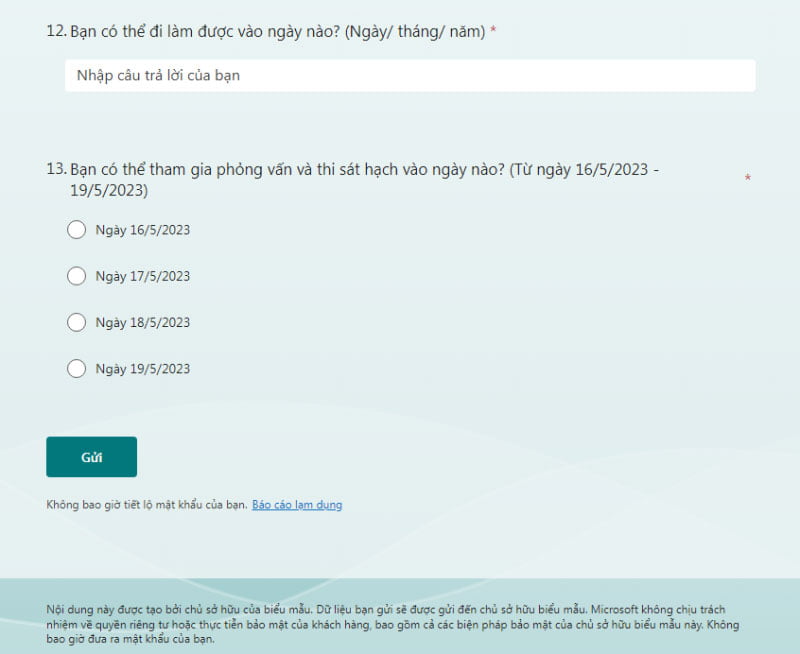Choose the Ngày 17/5/2023 radio circle

76,276
